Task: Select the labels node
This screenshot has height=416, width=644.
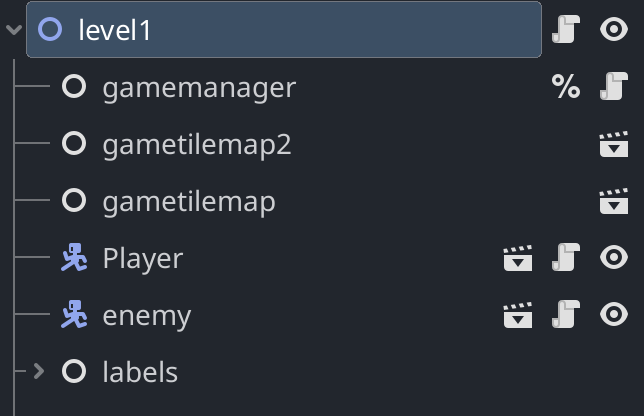Action: click(140, 372)
